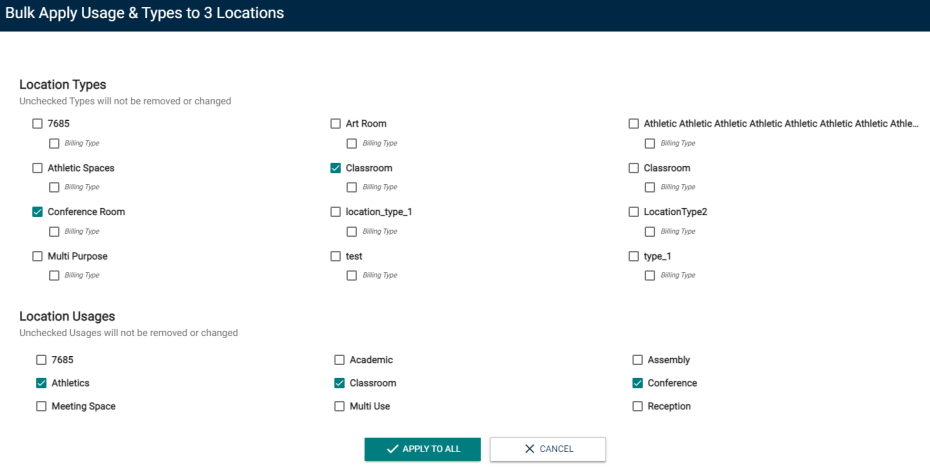Viewport: 930px width, 468px height.
Task: Check the Meeting Space usage
Action: coord(41,406)
